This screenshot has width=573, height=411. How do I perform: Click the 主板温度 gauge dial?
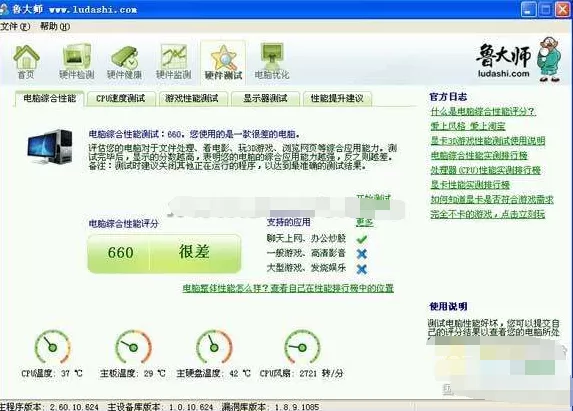tap(133, 347)
